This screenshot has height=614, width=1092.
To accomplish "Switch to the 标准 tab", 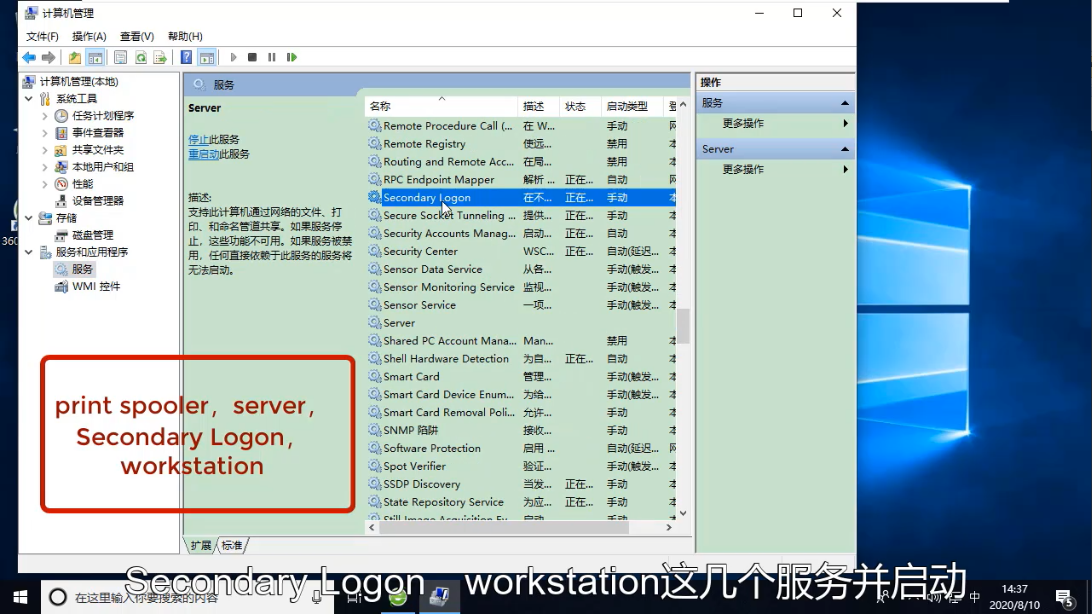I will point(232,545).
